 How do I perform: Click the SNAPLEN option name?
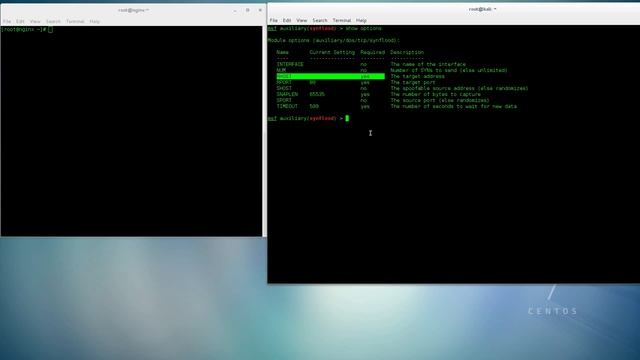(x=287, y=94)
